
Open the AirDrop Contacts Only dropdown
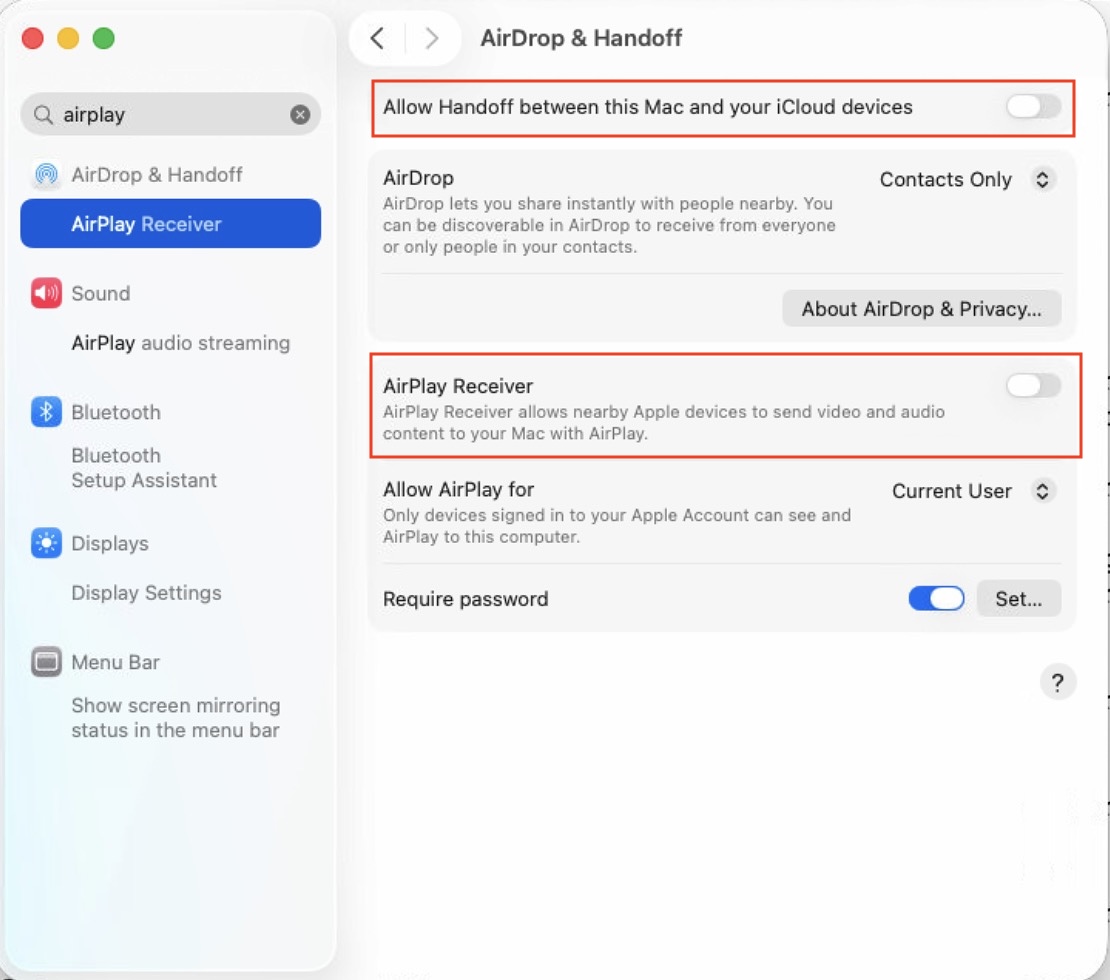coord(965,180)
